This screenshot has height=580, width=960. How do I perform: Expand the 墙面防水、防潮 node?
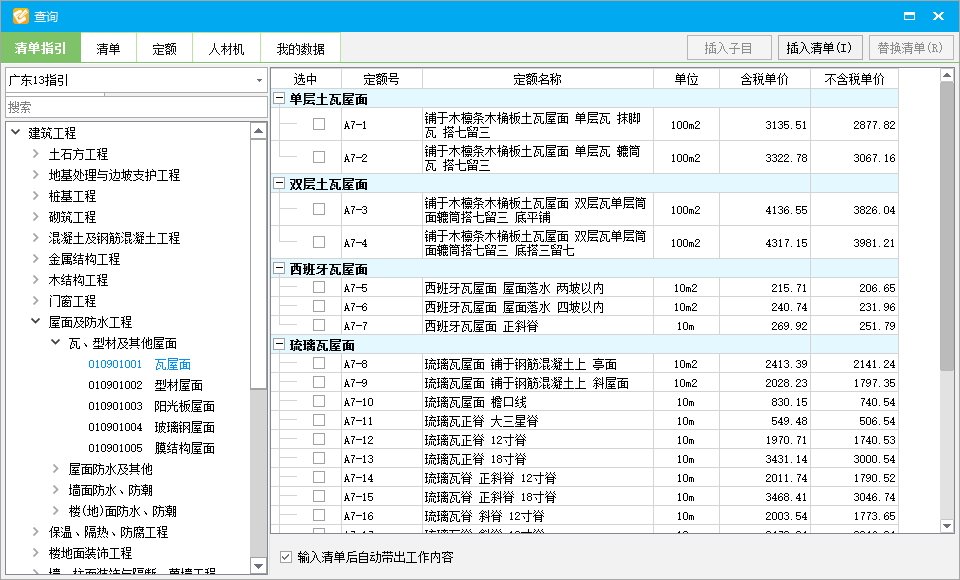(56, 489)
